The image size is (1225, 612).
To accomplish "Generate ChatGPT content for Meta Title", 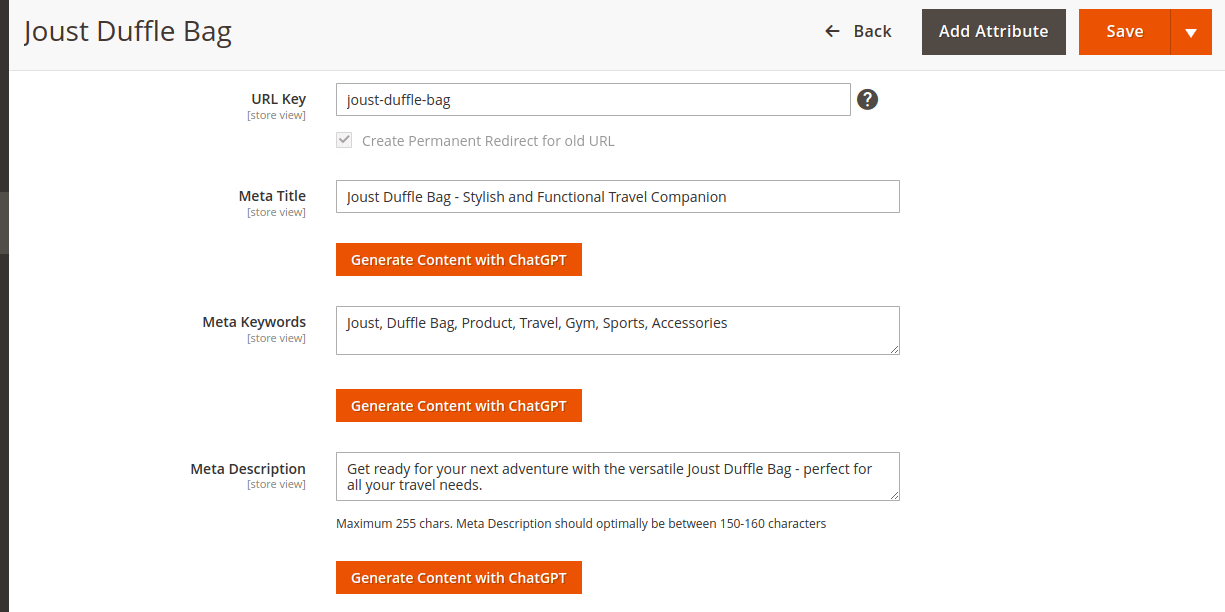I will tap(458, 260).
